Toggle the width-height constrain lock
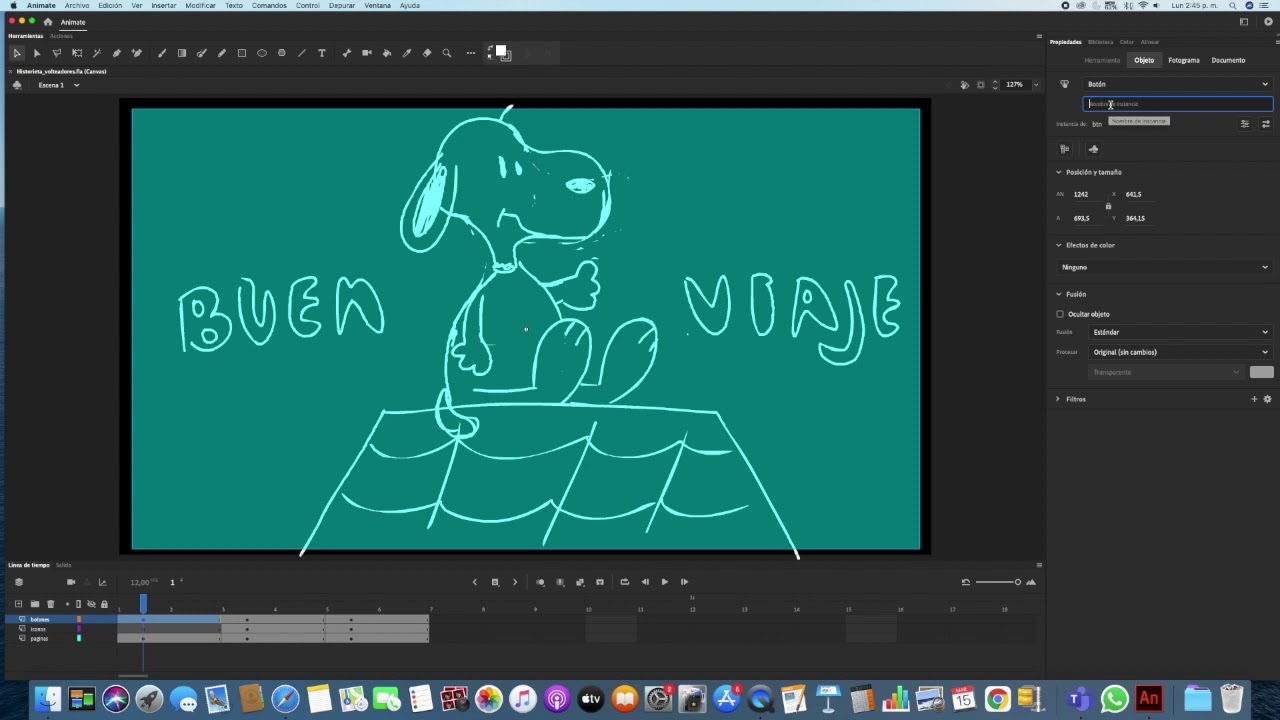1280x720 pixels. (x=1108, y=206)
